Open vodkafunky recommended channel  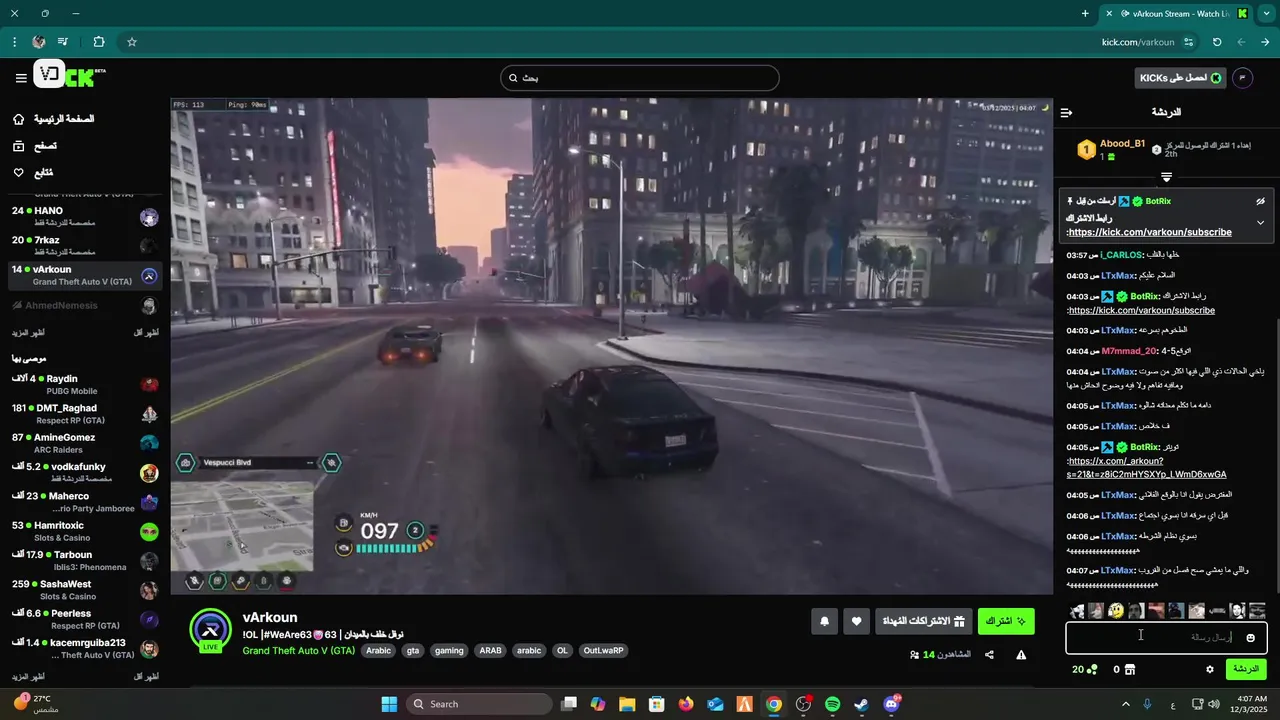[85, 473]
